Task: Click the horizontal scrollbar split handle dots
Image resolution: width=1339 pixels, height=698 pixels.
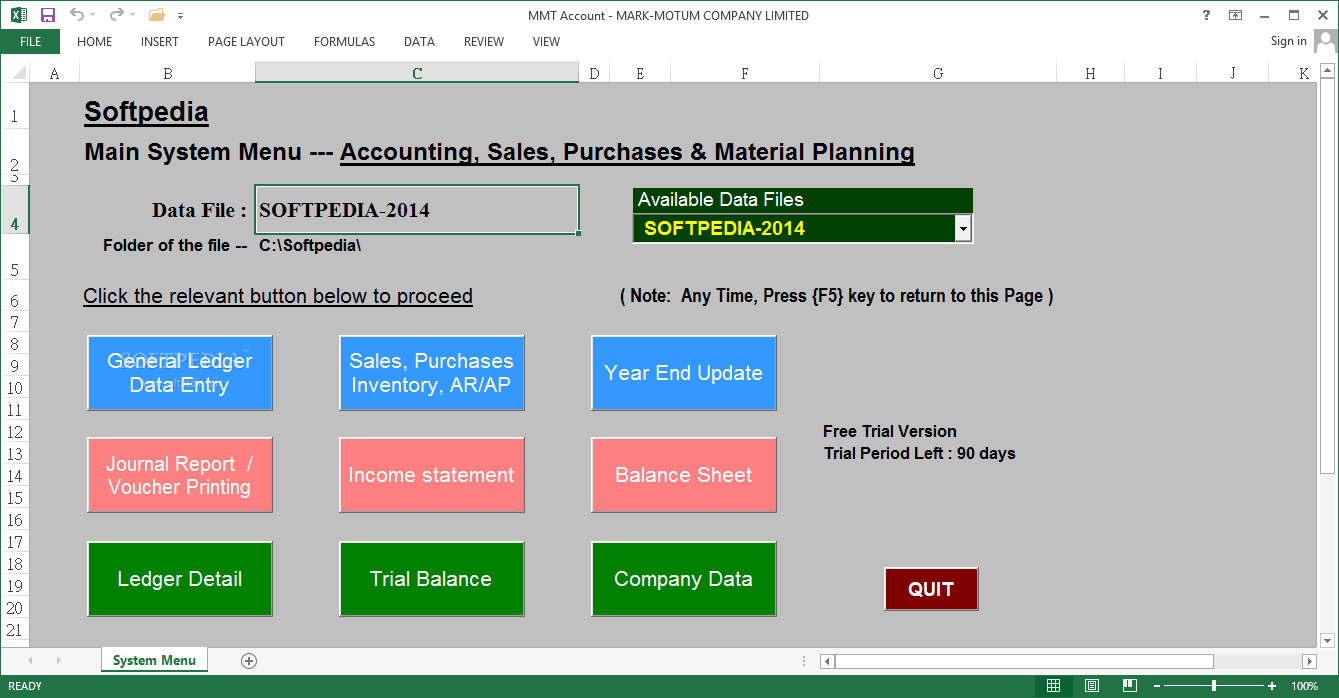Action: [806, 661]
